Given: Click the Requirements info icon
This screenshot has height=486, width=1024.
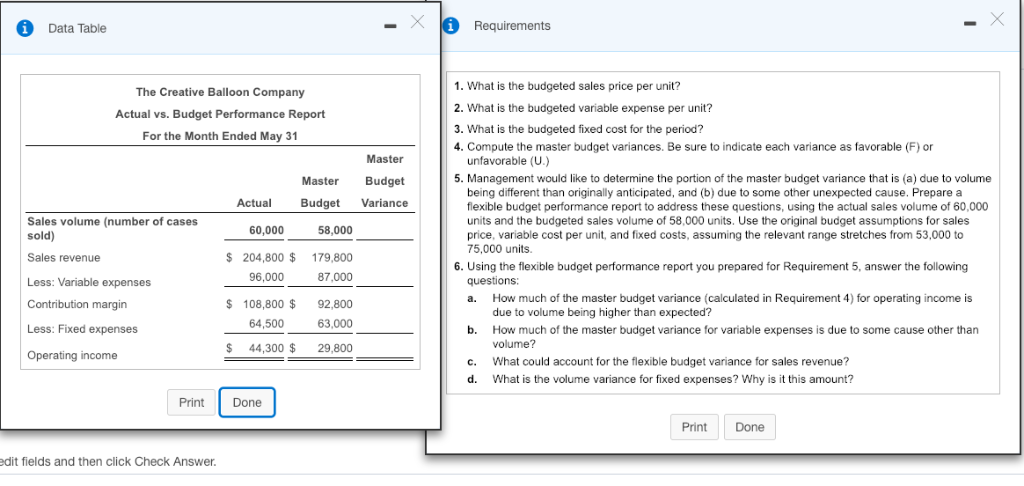Looking at the screenshot, I should point(451,25).
